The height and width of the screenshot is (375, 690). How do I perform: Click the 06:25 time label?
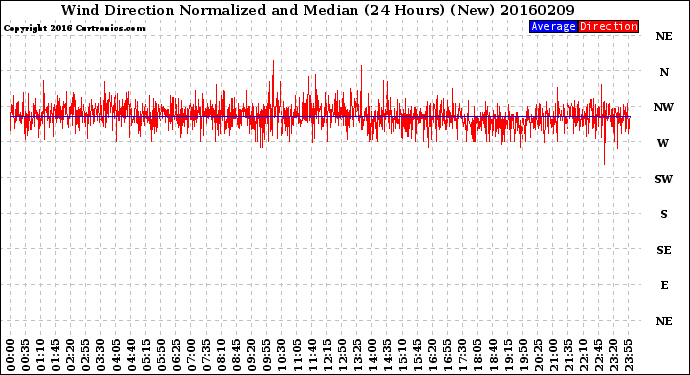tap(176, 355)
